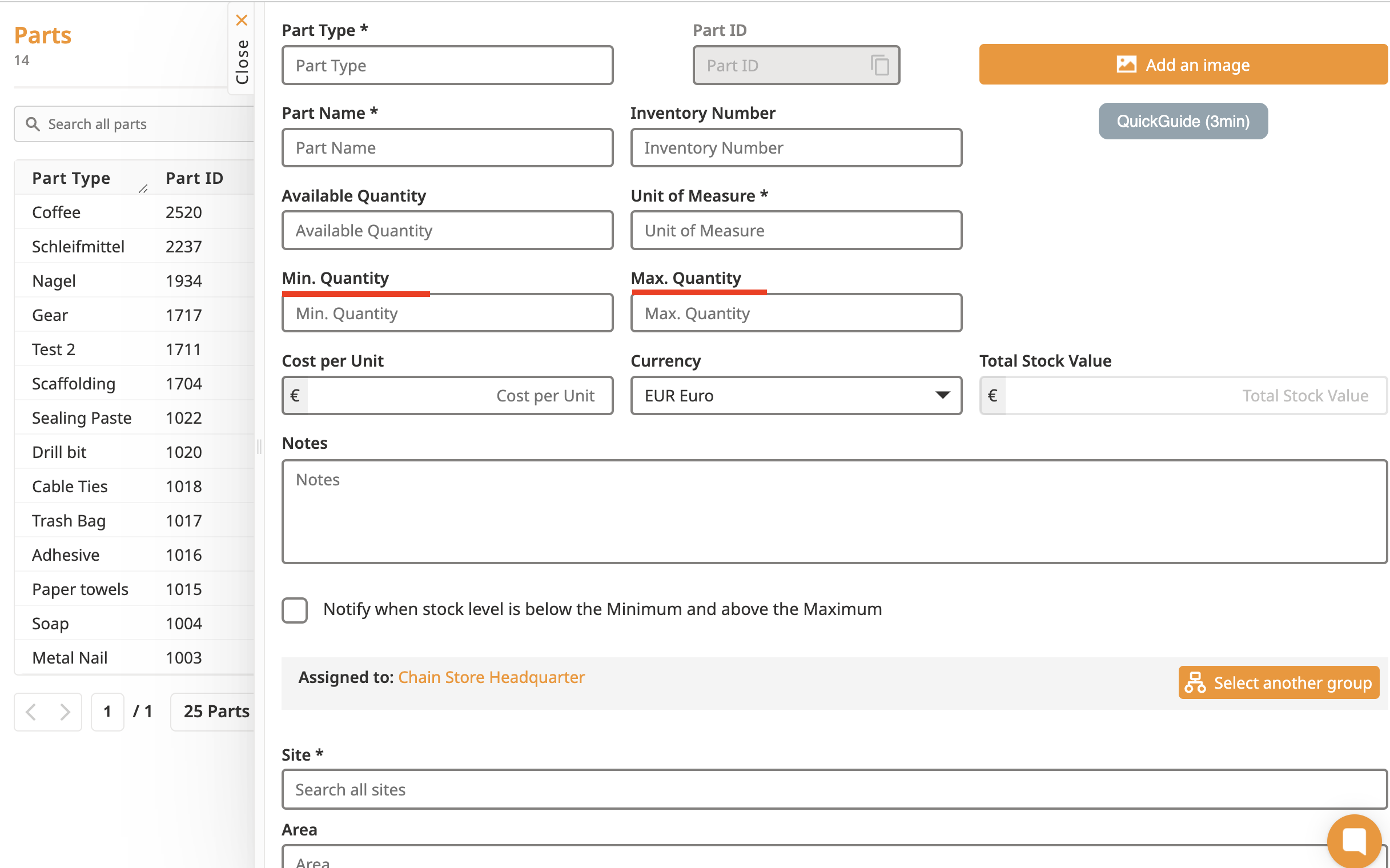Open the QuickGuide (3min) button
This screenshot has width=1390, height=868.
[x=1182, y=121]
